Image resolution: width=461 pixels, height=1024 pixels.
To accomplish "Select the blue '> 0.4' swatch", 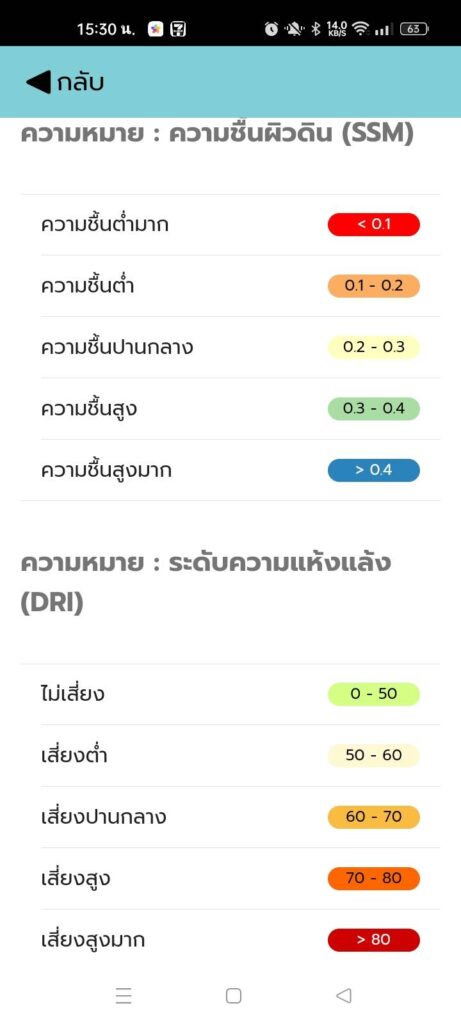I will coord(374,470).
